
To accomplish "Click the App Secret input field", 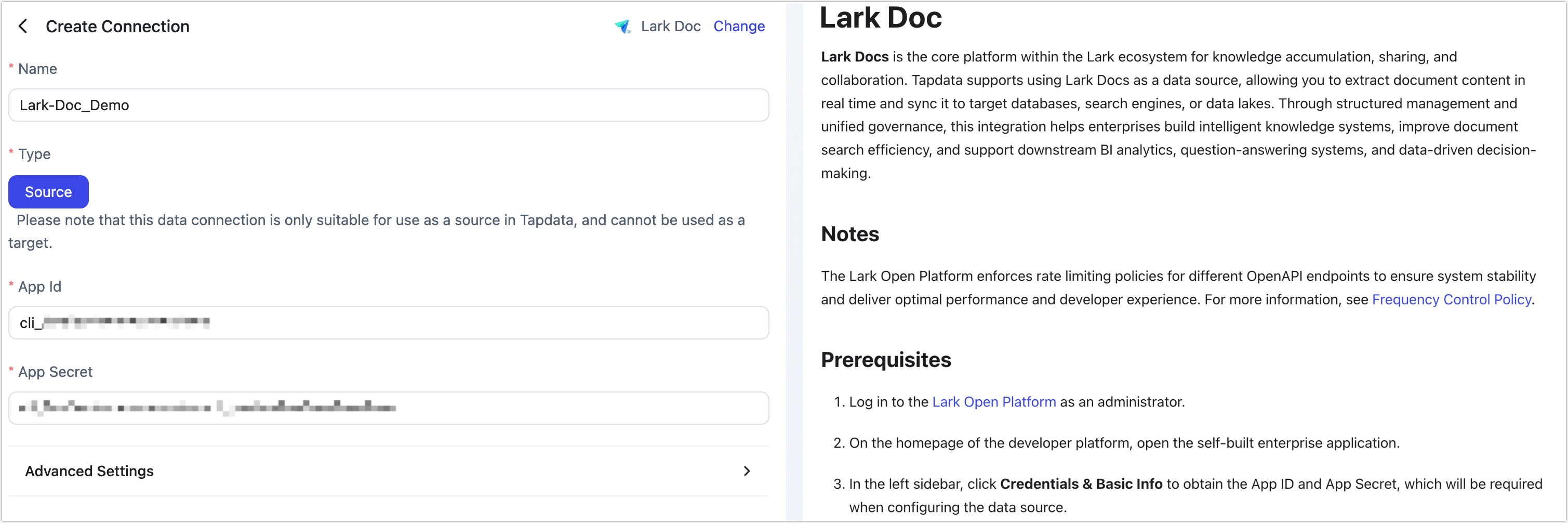I will [389, 408].
